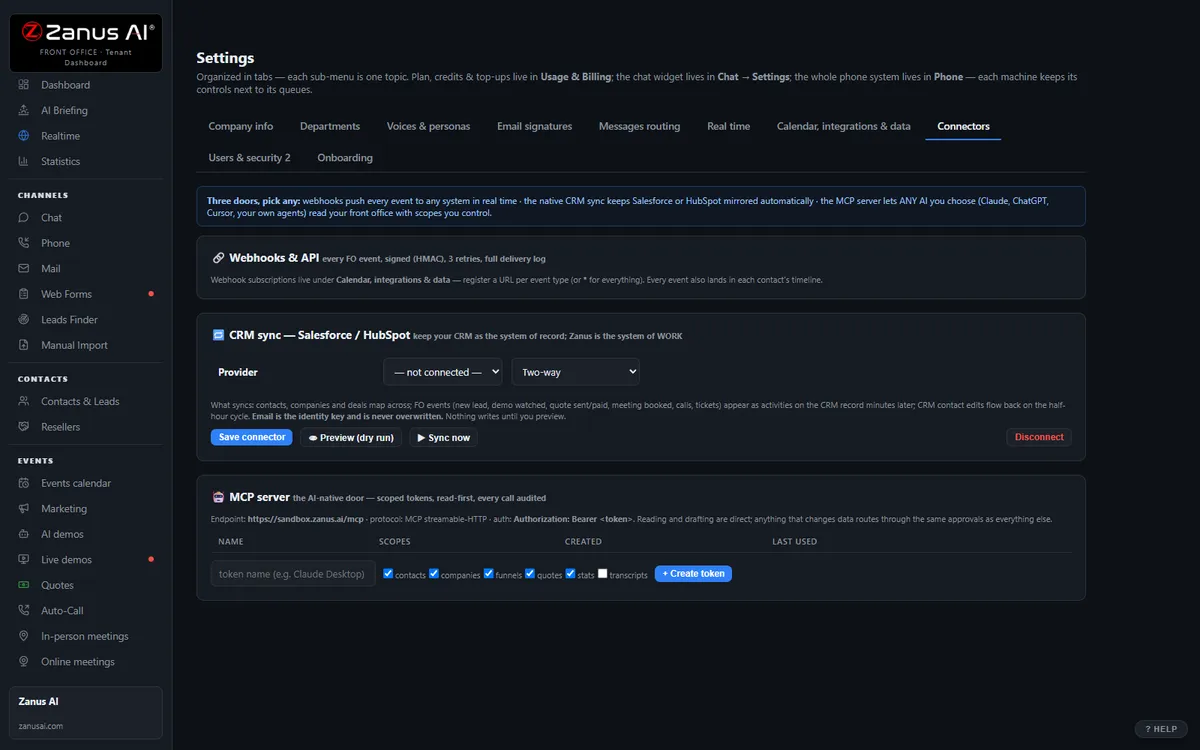This screenshot has width=1200, height=750.
Task: Click the Online meetings icon
Action: tap(24, 661)
